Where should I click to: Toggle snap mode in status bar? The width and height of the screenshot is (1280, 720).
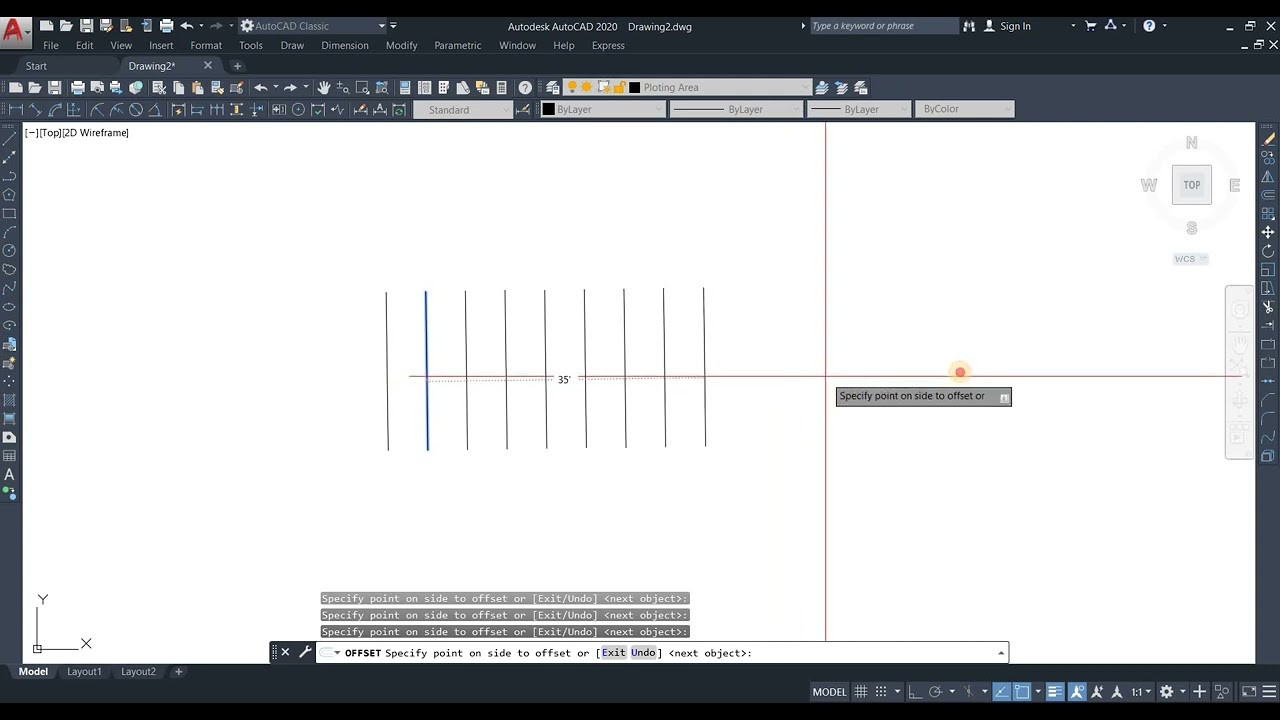point(881,691)
